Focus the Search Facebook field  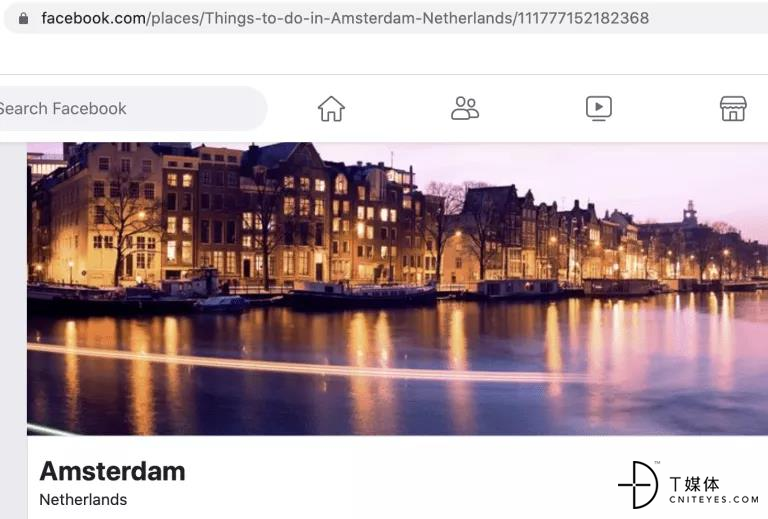point(131,108)
